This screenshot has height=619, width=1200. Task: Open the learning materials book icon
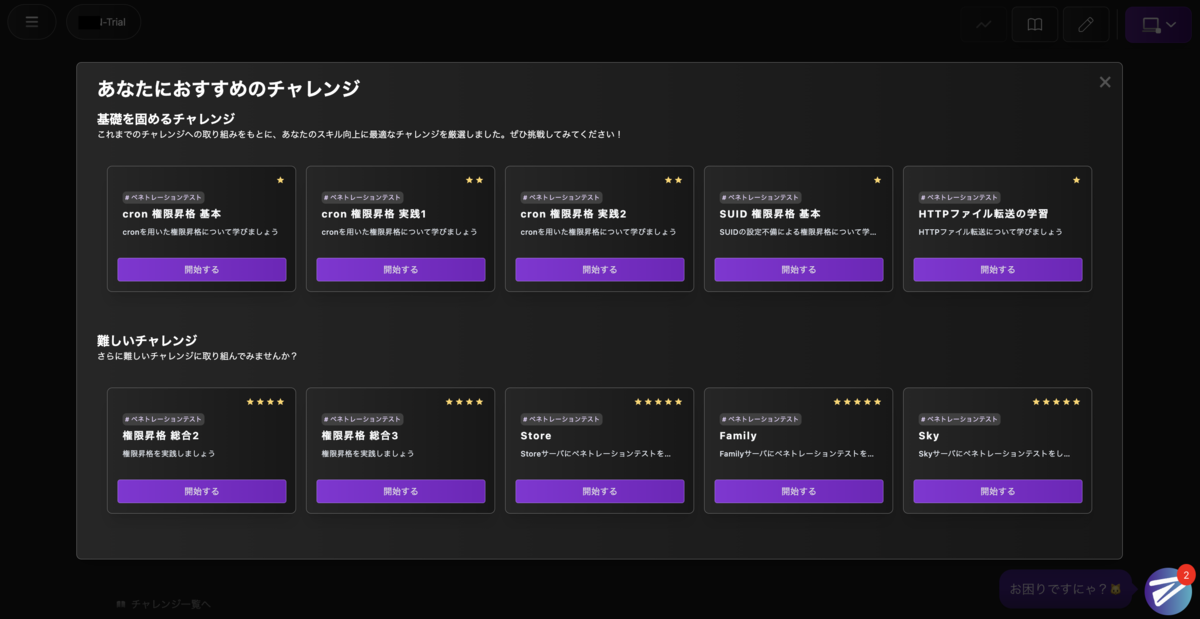(1035, 23)
